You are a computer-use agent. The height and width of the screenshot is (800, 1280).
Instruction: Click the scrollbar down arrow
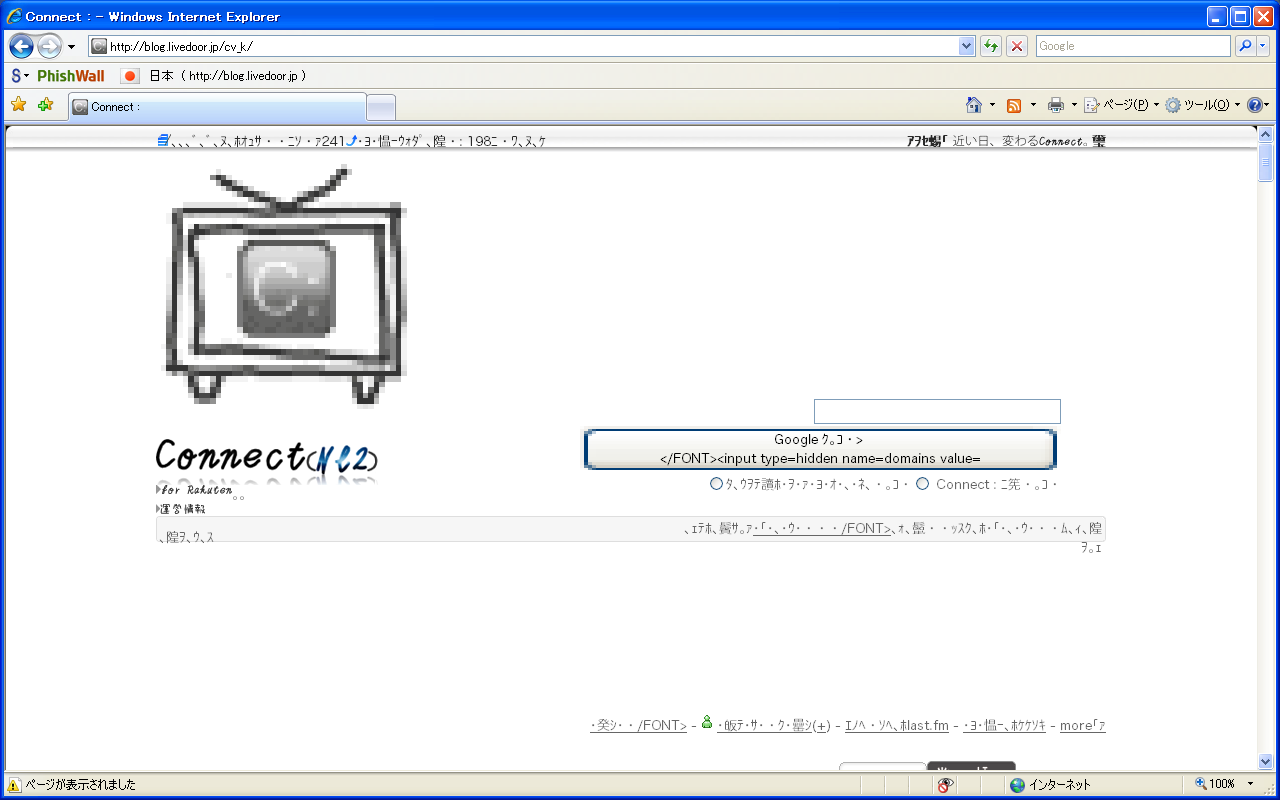pyautogui.click(x=1265, y=761)
